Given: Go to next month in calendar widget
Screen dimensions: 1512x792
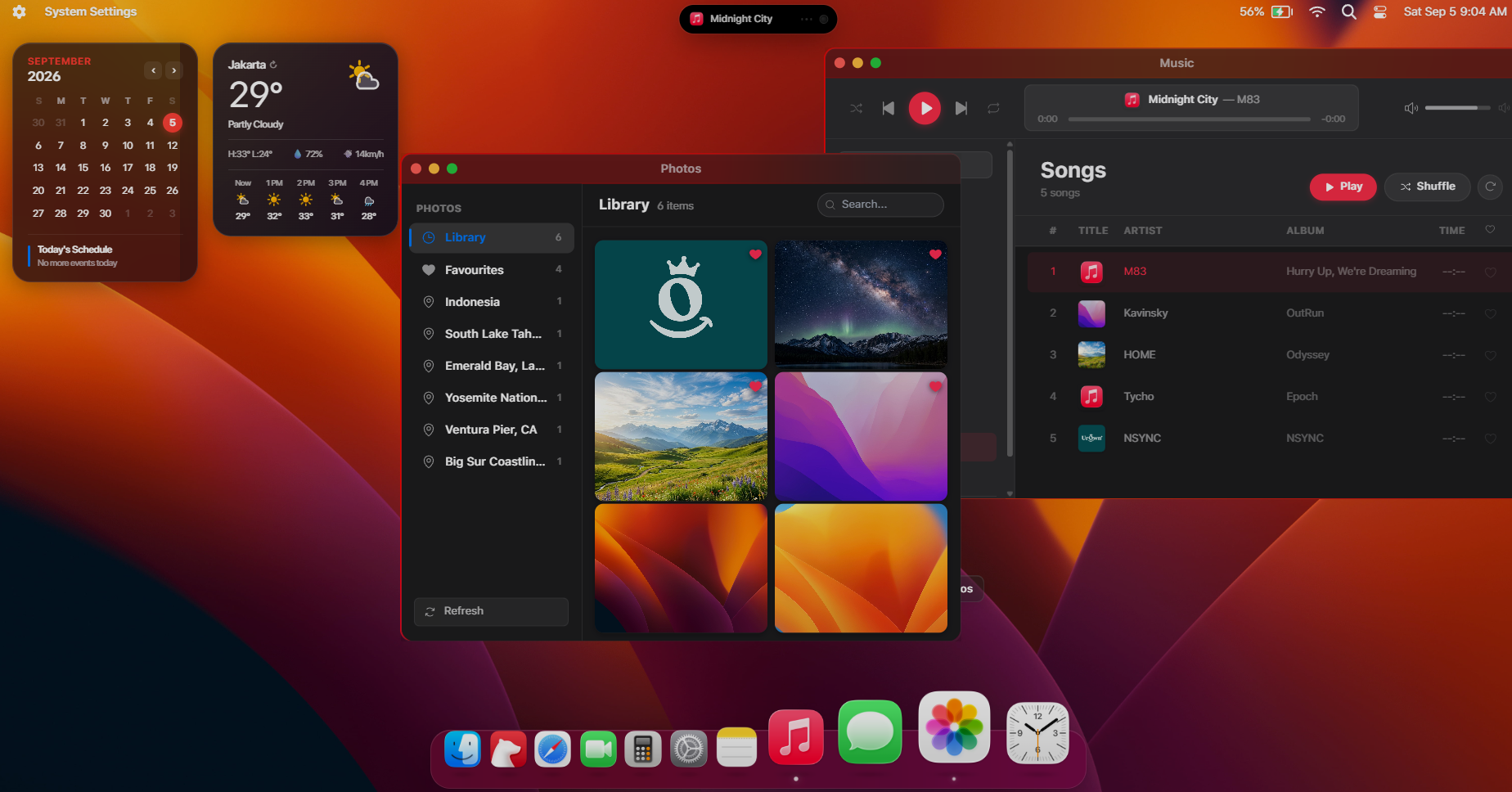Looking at the screenshot, I should pos(173,70).
